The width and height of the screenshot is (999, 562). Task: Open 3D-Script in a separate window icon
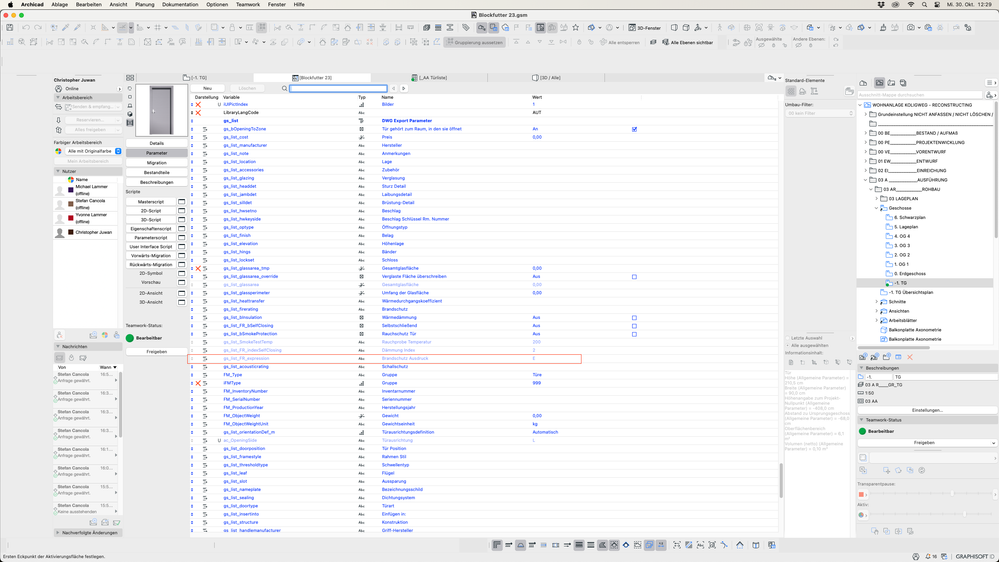click(182, 219)
